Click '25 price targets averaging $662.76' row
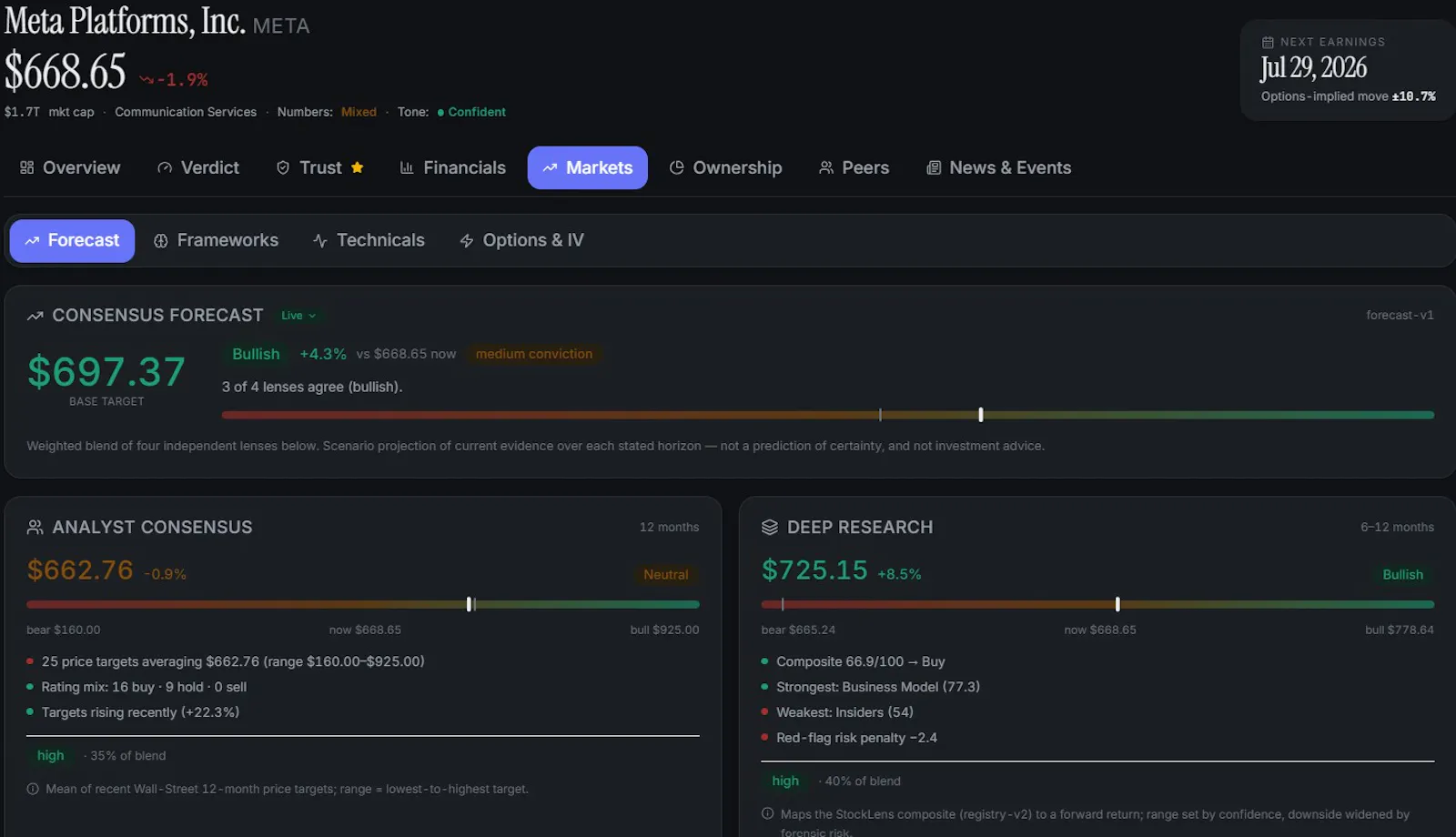The image size is (1456, 837). 233,661
